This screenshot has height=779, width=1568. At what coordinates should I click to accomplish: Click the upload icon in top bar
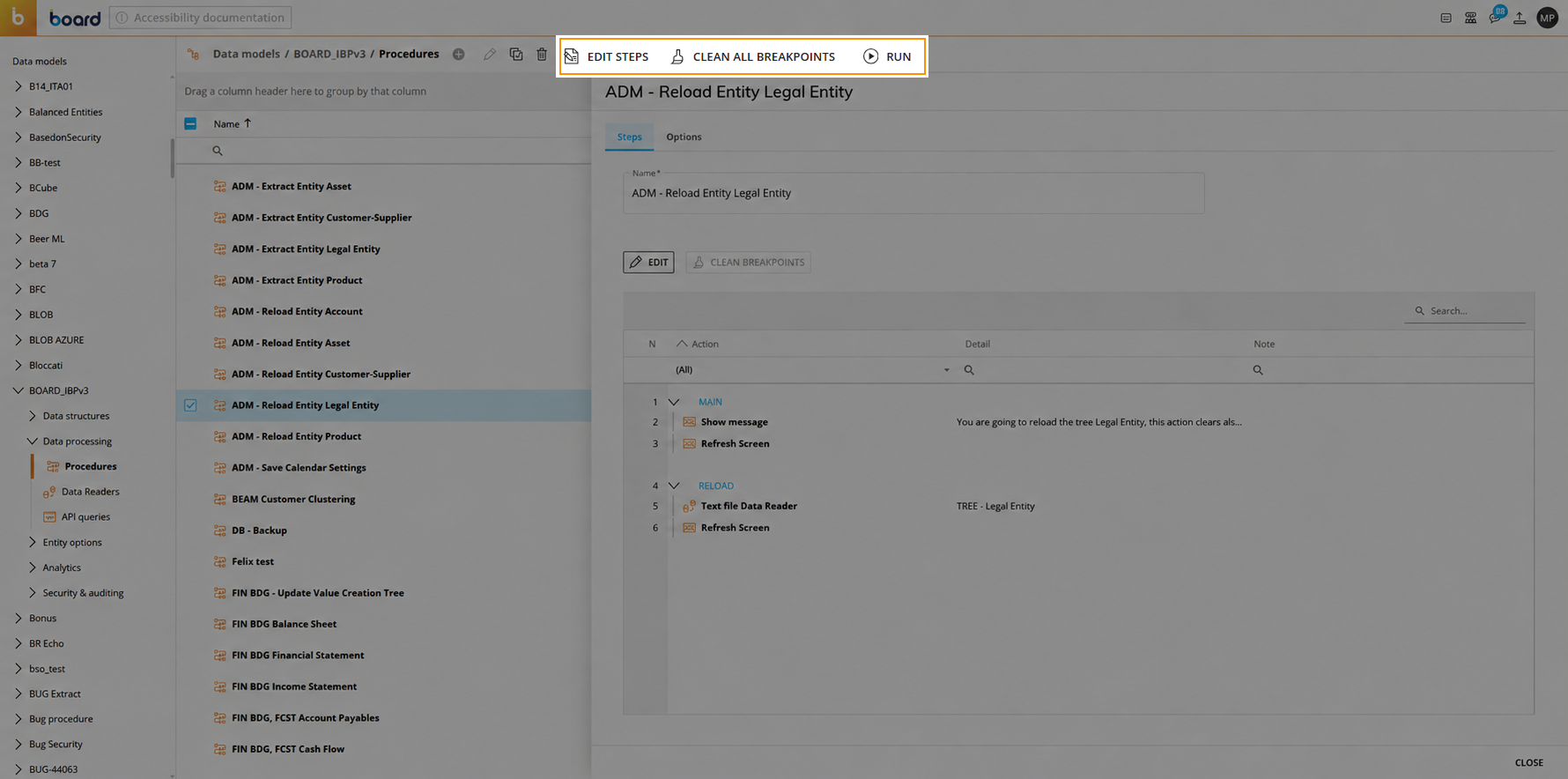click(x=1520, y=18)
